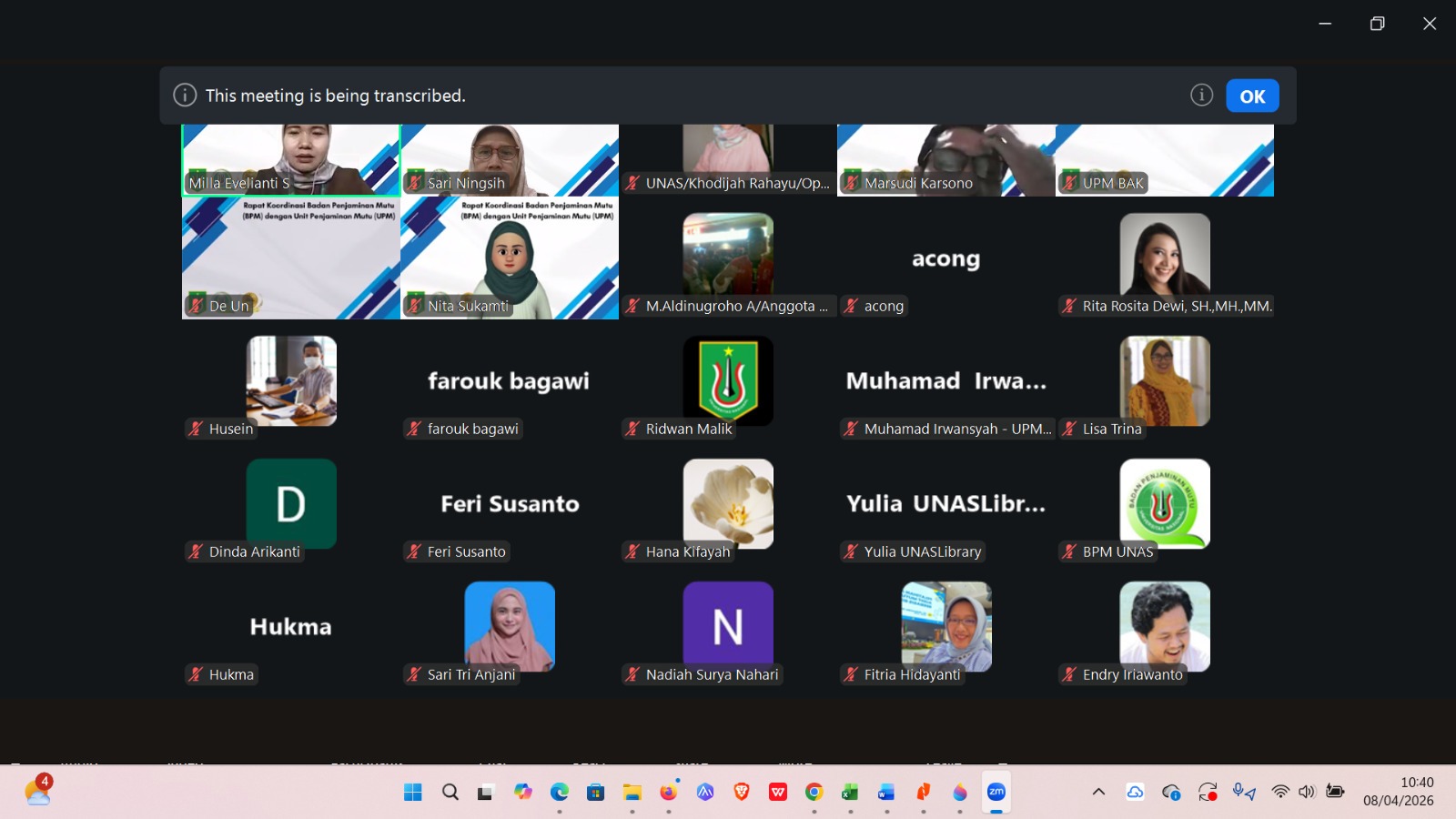Show hidden icons chevron in system tray
Screen dimensions: 1456x819
pos(1098,792)
